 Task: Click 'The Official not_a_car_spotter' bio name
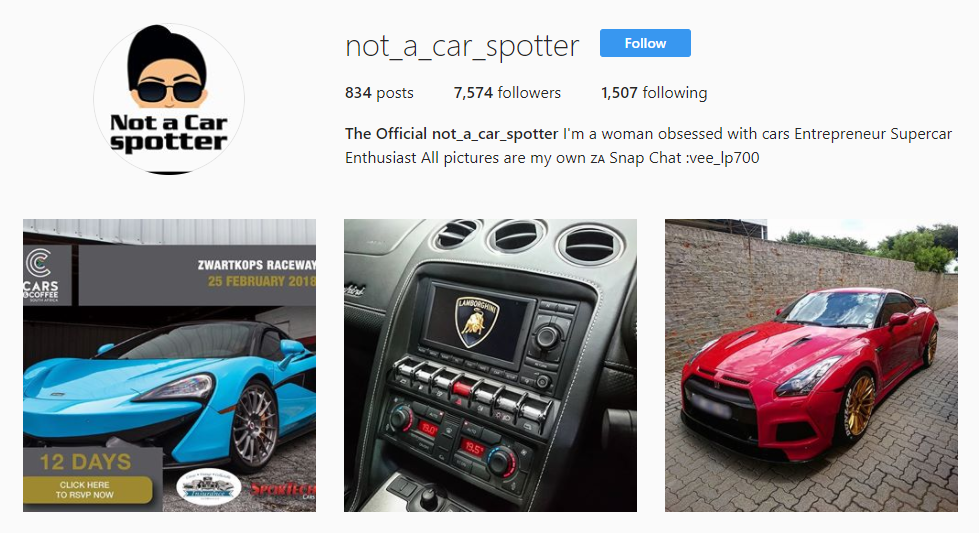click(451, 134)
